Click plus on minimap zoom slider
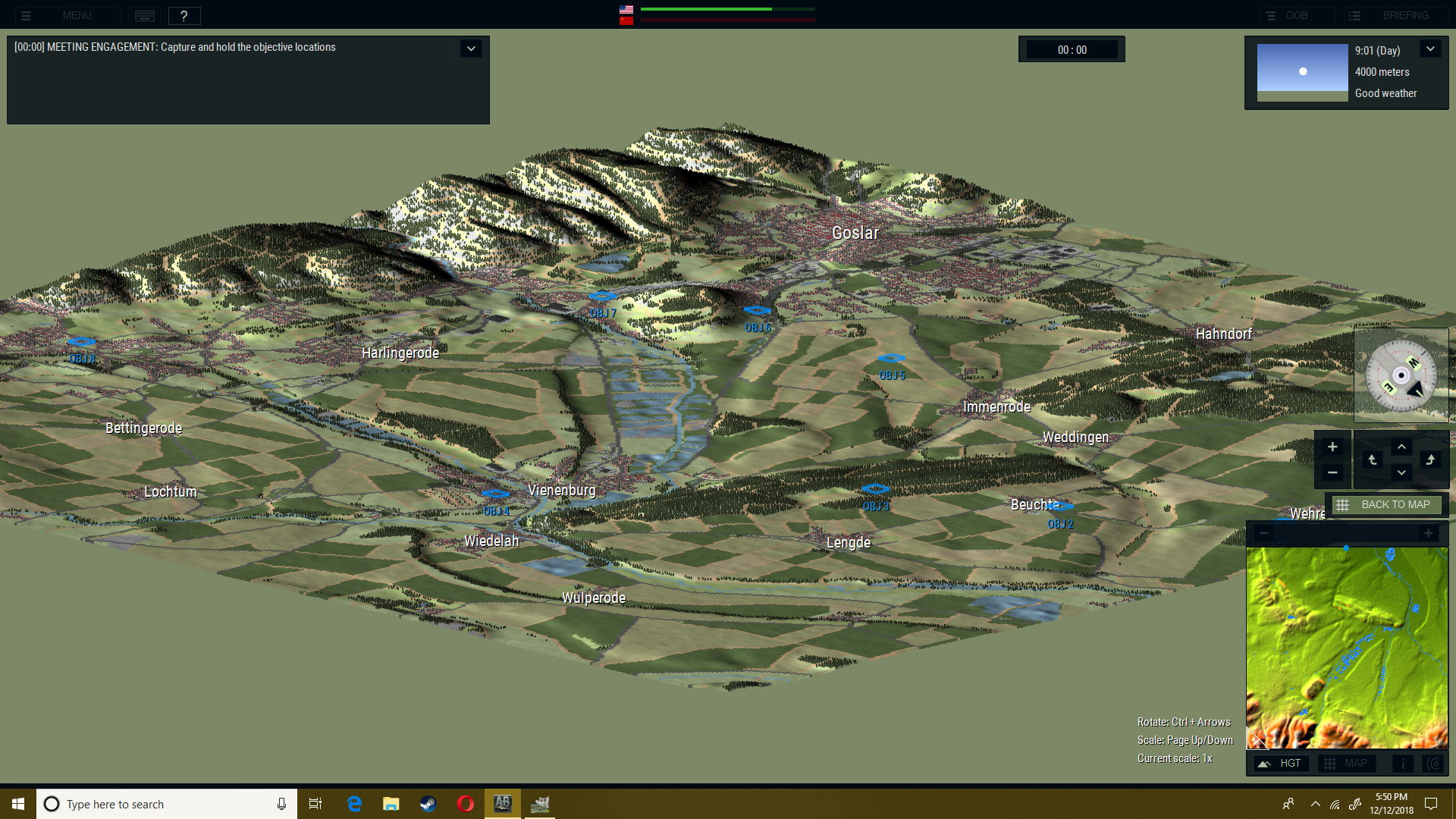This screenshot has width=1456, height=819. (1428, 533)
